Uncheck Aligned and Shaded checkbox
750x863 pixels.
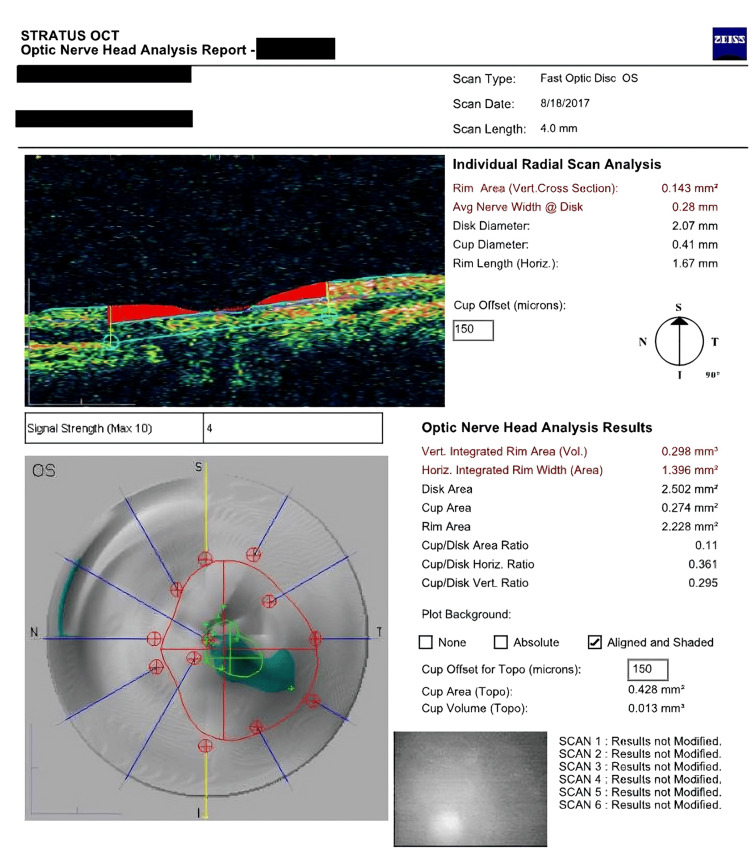[594, 642]
